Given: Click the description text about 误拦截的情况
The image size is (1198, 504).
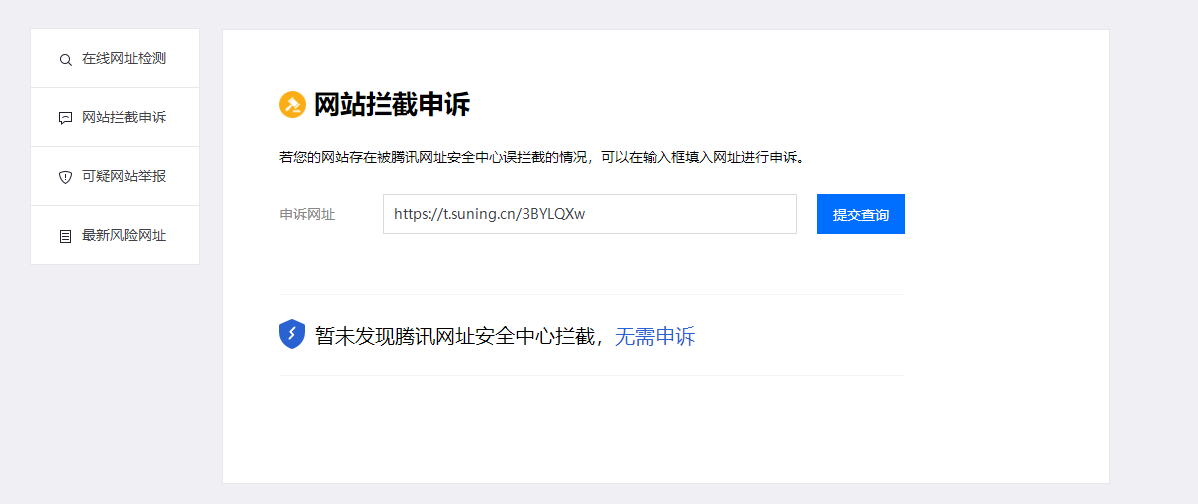Looking at the screenshot, I should click(544, 158).
